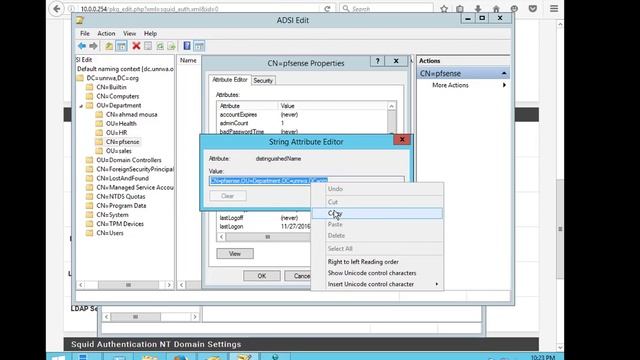Select DC=unrwa,DC=org root node

point(112,78)
